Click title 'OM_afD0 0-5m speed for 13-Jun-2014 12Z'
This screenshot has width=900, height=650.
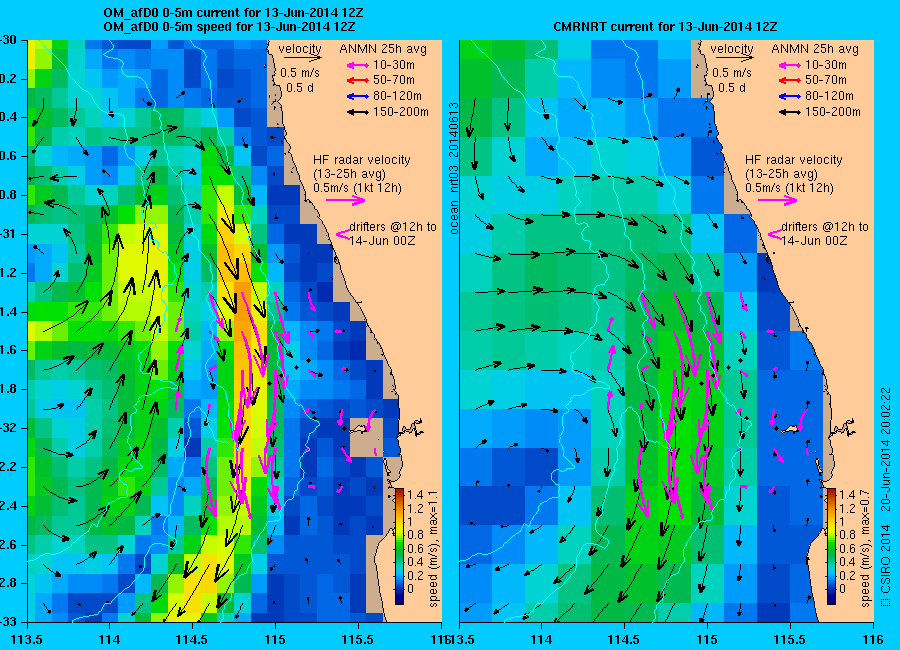(x=229, y=26)
